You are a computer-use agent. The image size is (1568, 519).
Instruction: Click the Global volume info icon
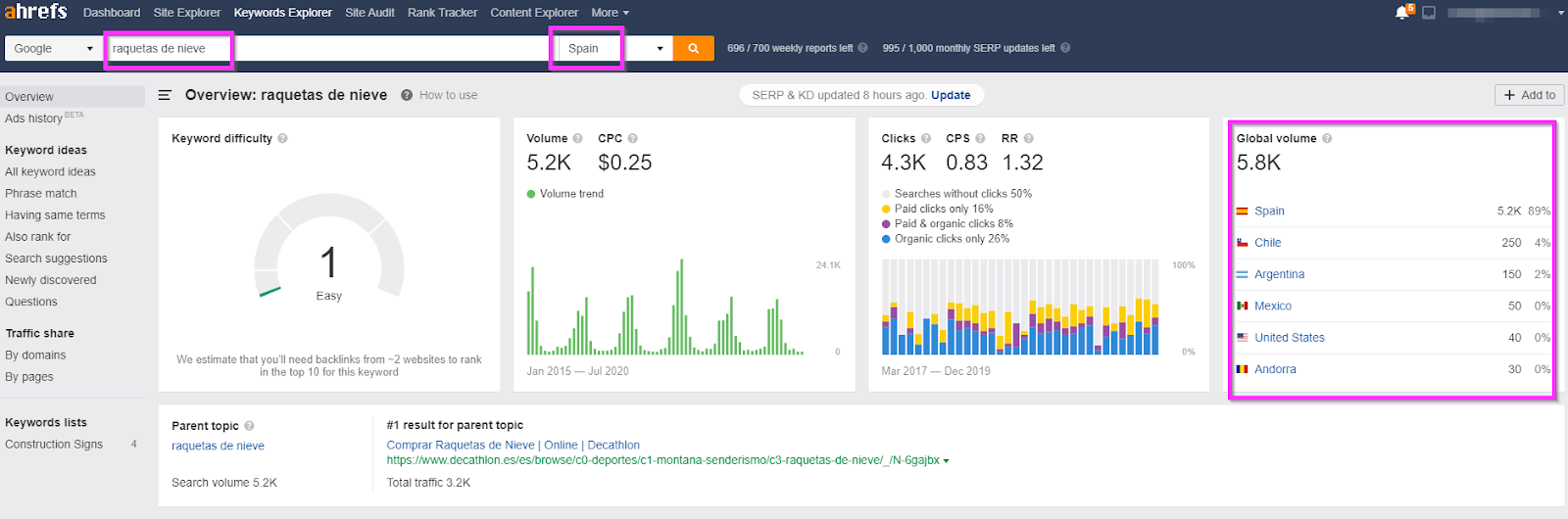pyautogui.click(x=1327, y=138)
